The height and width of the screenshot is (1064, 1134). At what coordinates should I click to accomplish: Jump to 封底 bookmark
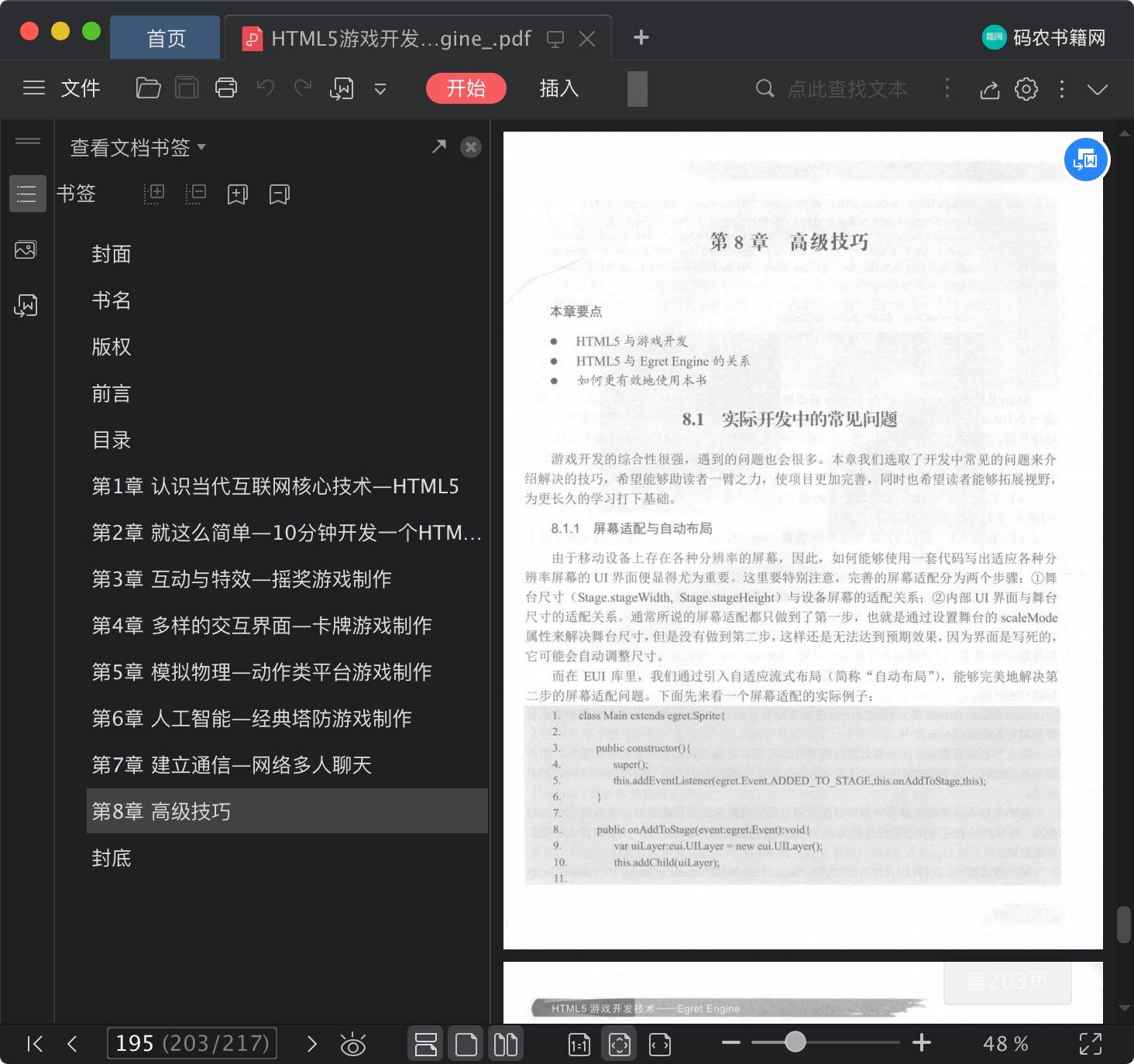coord(112,858)
